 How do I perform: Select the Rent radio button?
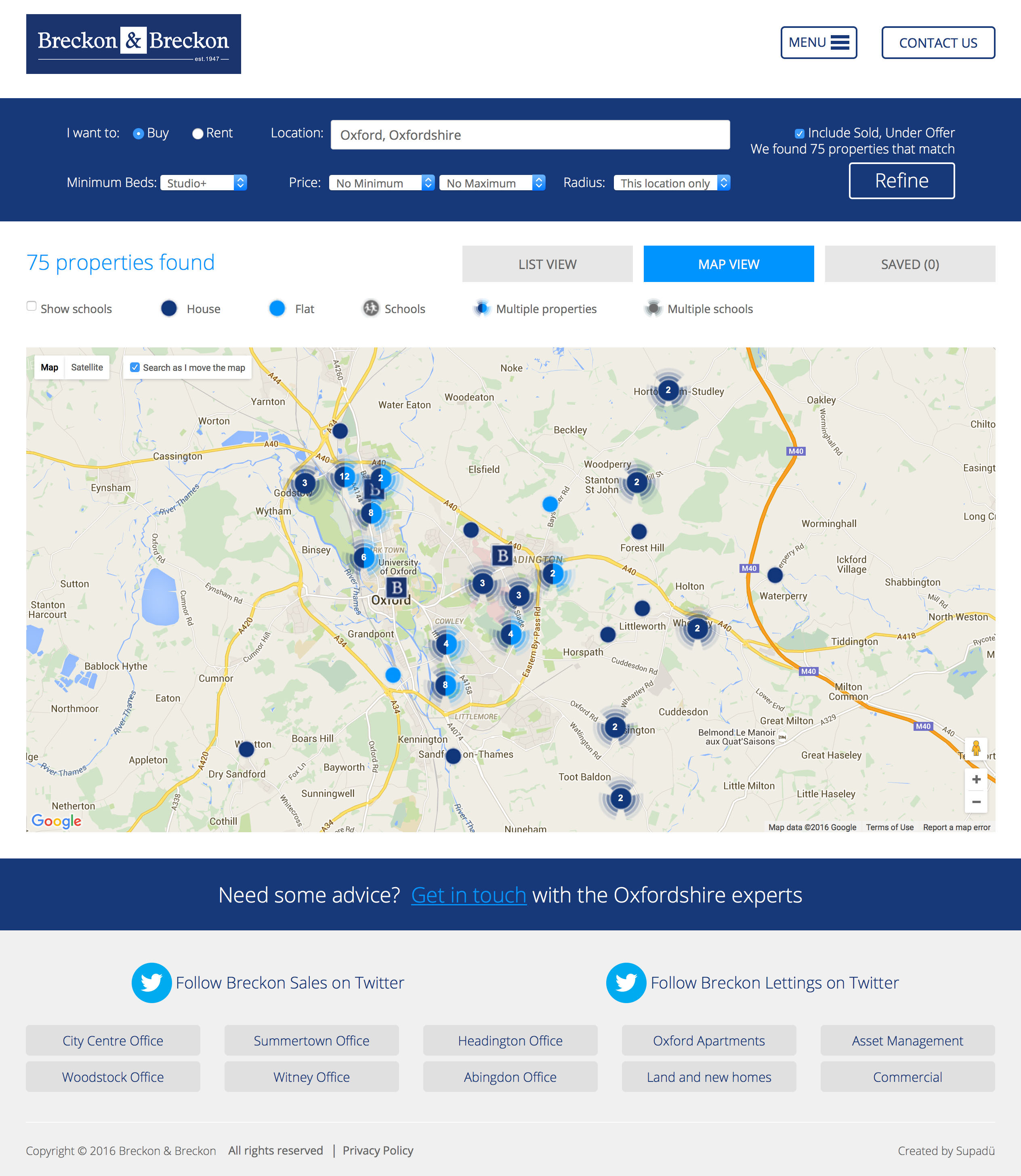[x=198, y=134]
